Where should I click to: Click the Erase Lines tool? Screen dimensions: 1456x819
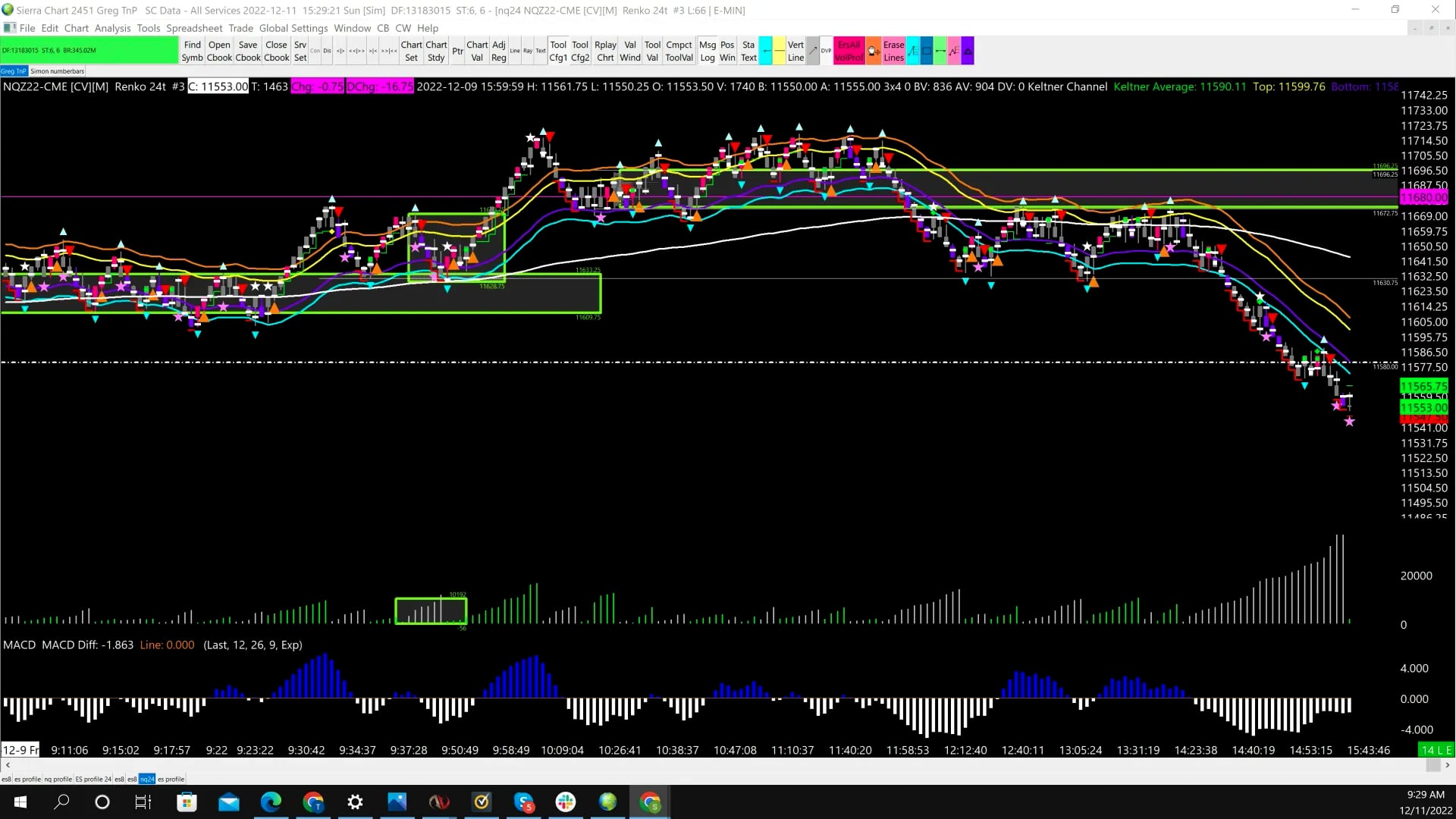coord(893,51)
